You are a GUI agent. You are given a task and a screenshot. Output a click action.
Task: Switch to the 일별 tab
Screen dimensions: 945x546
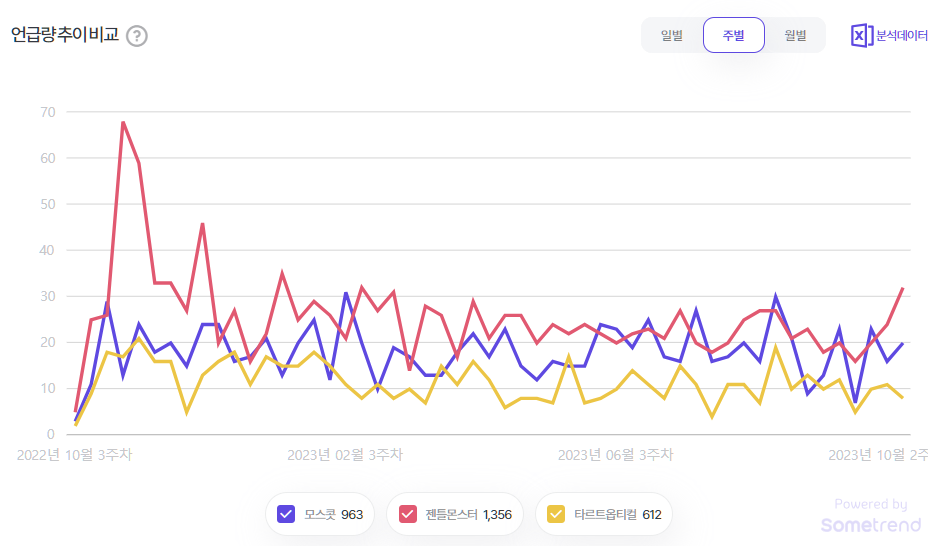(672, 35)
